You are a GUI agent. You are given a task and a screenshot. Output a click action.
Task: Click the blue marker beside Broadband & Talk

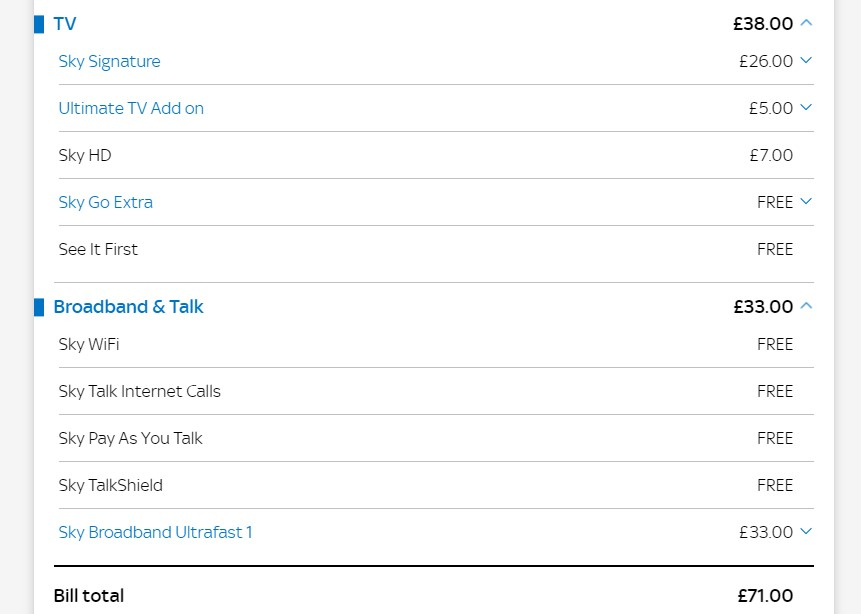[x=39, y=307]
